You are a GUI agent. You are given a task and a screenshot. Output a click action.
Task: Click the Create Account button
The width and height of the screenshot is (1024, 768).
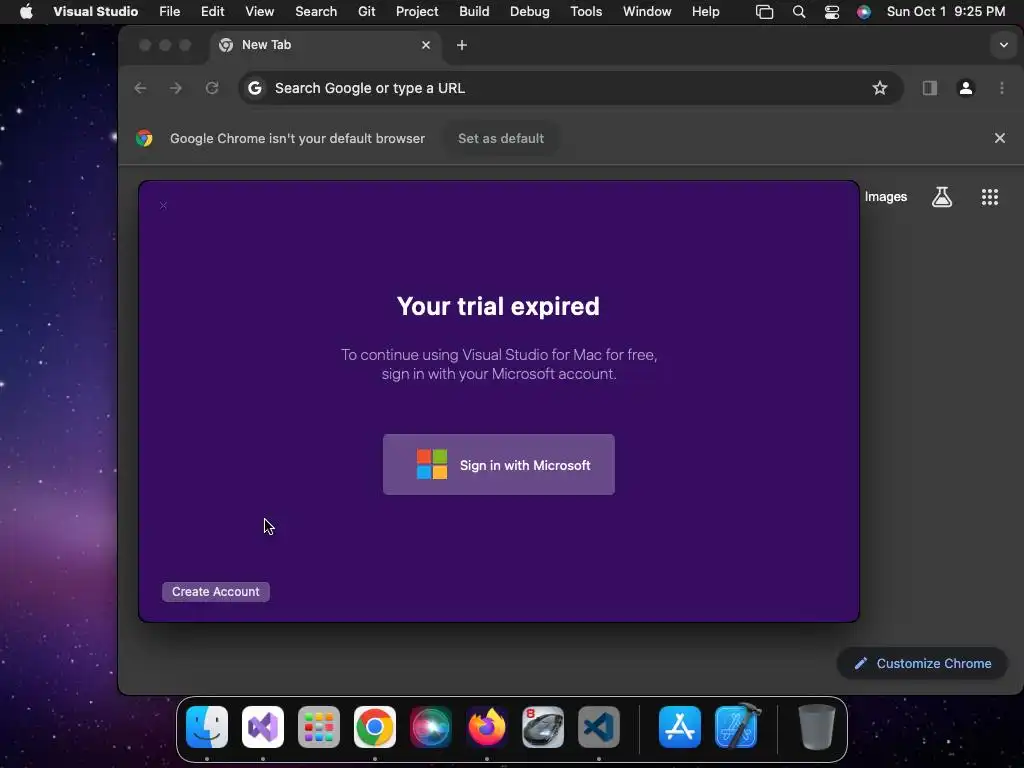216,592
